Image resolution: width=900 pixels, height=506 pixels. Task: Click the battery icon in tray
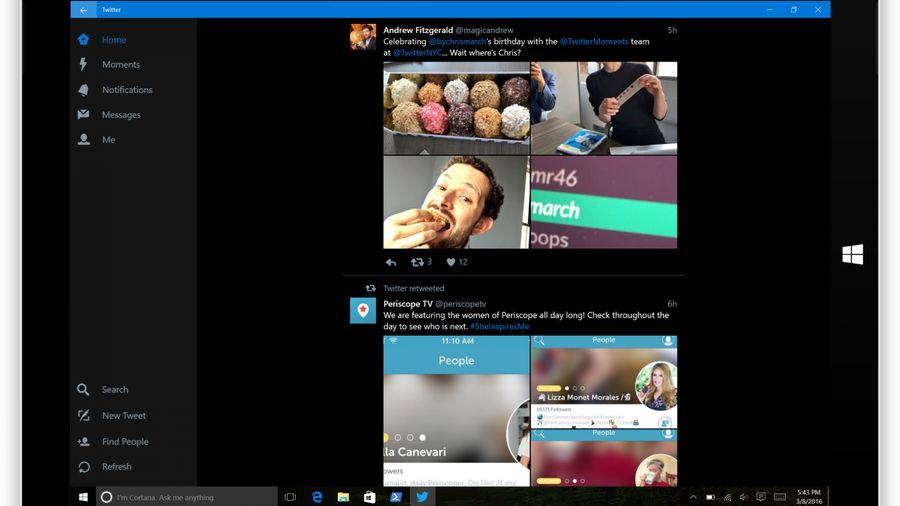pyautogui.click(x=711, y=497)
